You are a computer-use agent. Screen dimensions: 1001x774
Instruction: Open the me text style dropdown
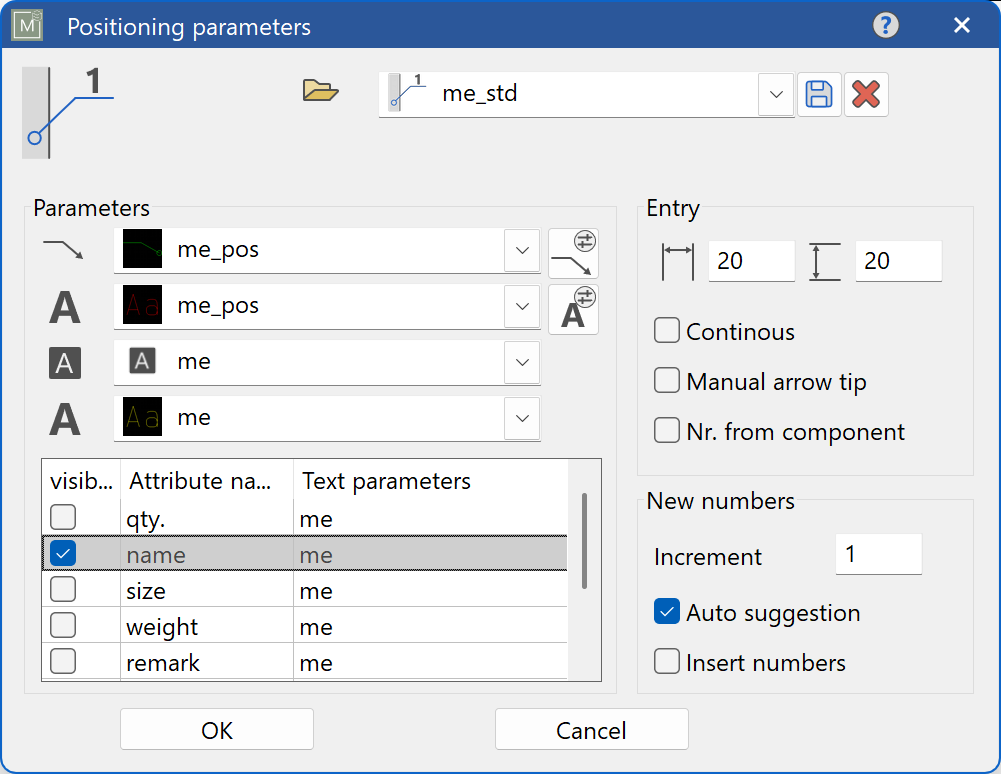coord(522,363)
